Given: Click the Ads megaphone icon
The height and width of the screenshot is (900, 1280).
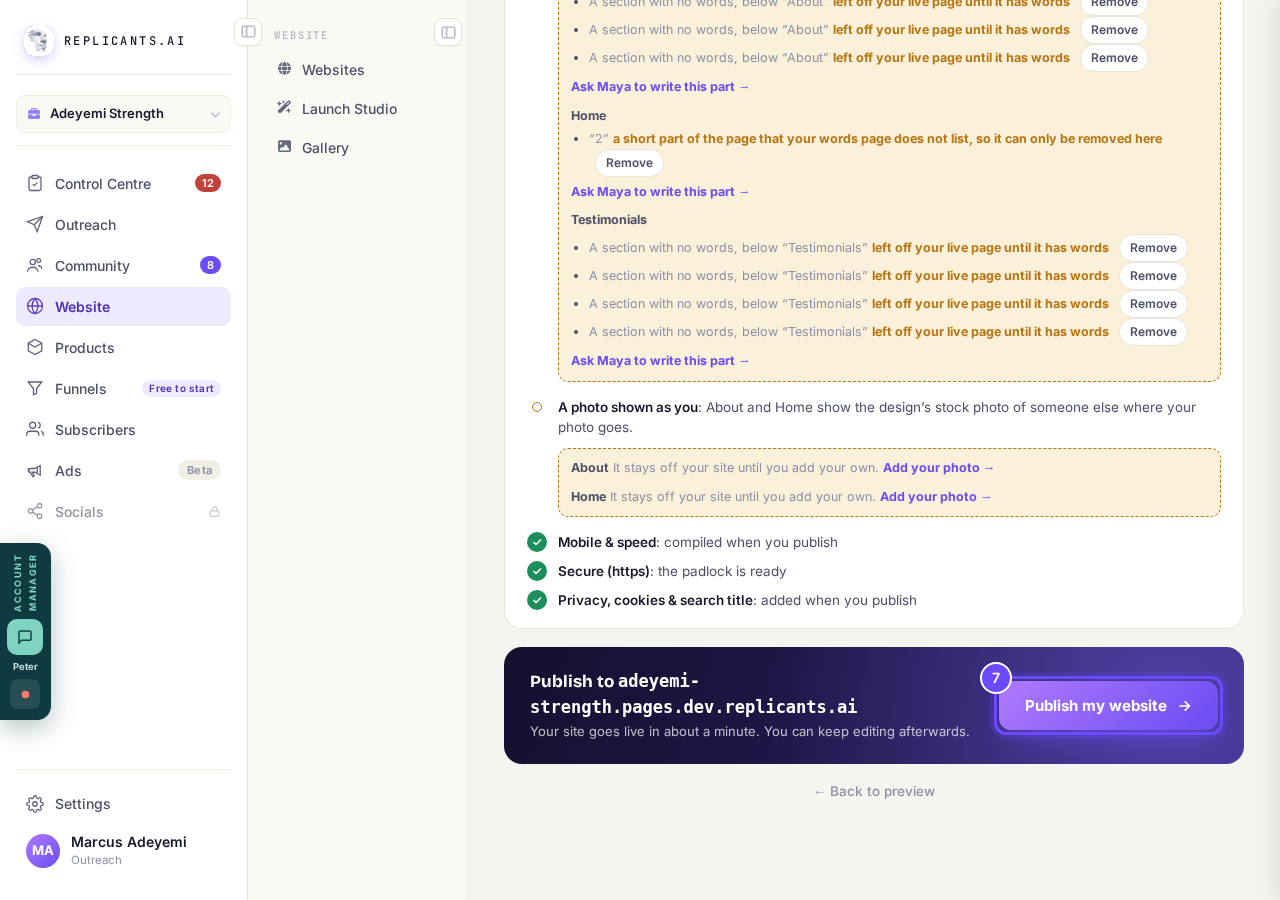Looking at the screenshot, I should (35, 470).
